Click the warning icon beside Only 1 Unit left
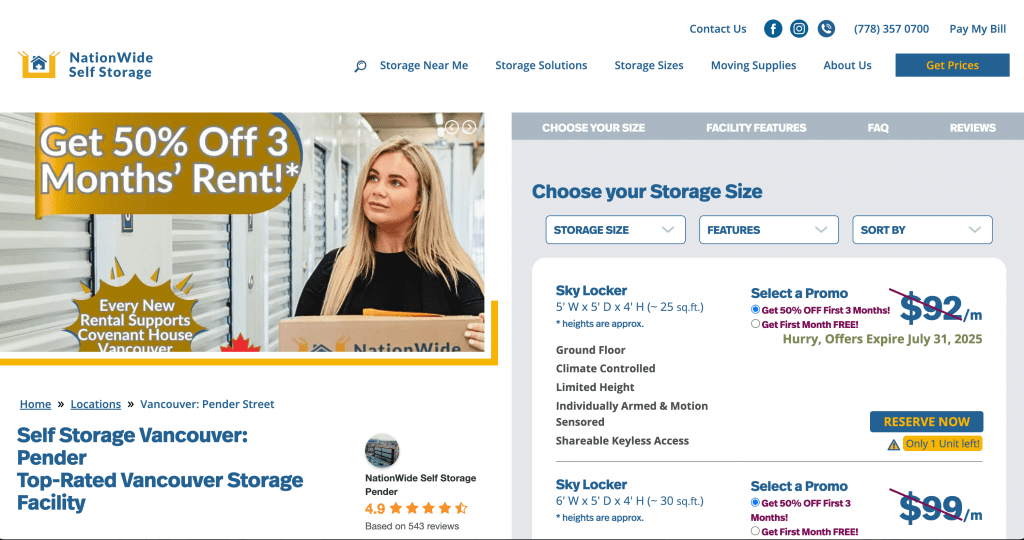Viewport: 1024px width, 540px height. point(893,445)
